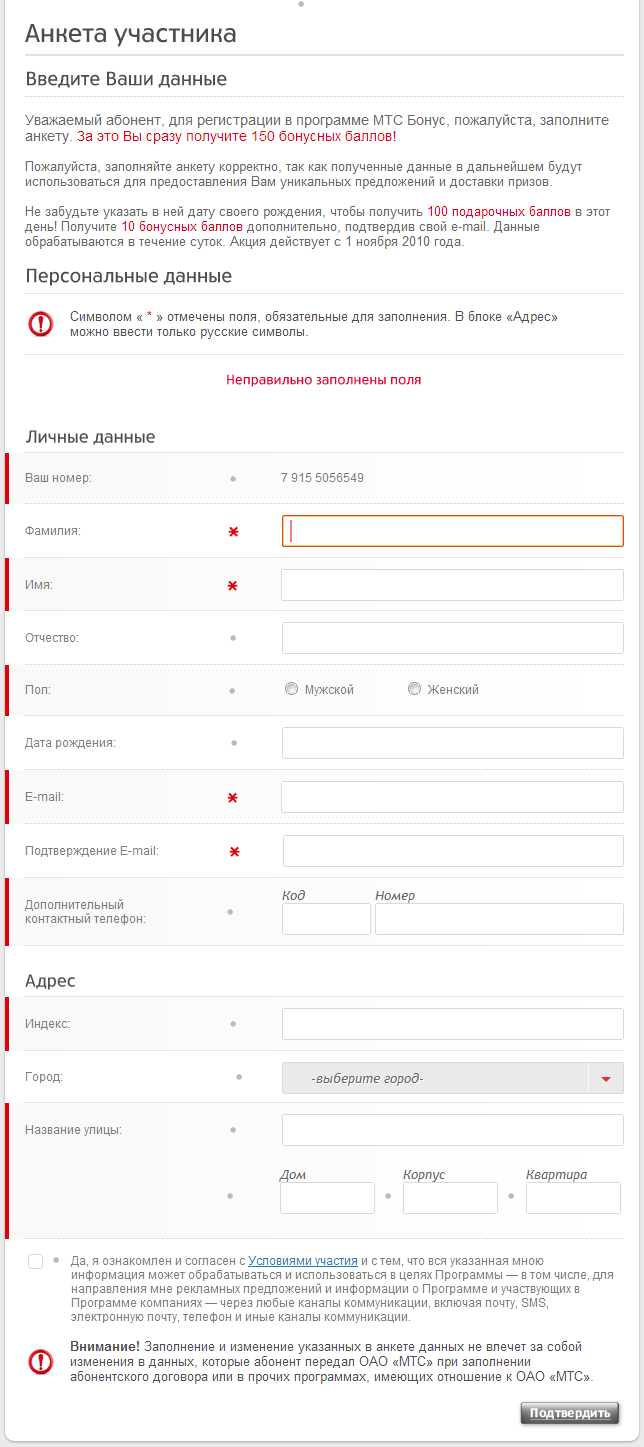644x1447 pixels.
Task: Click the red asterisk next to Фамилия
Action: tap(233, 532)
